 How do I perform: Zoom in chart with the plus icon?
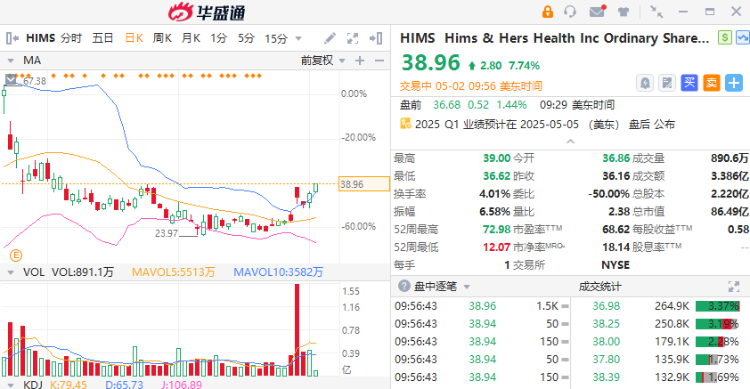click(360, 60)
